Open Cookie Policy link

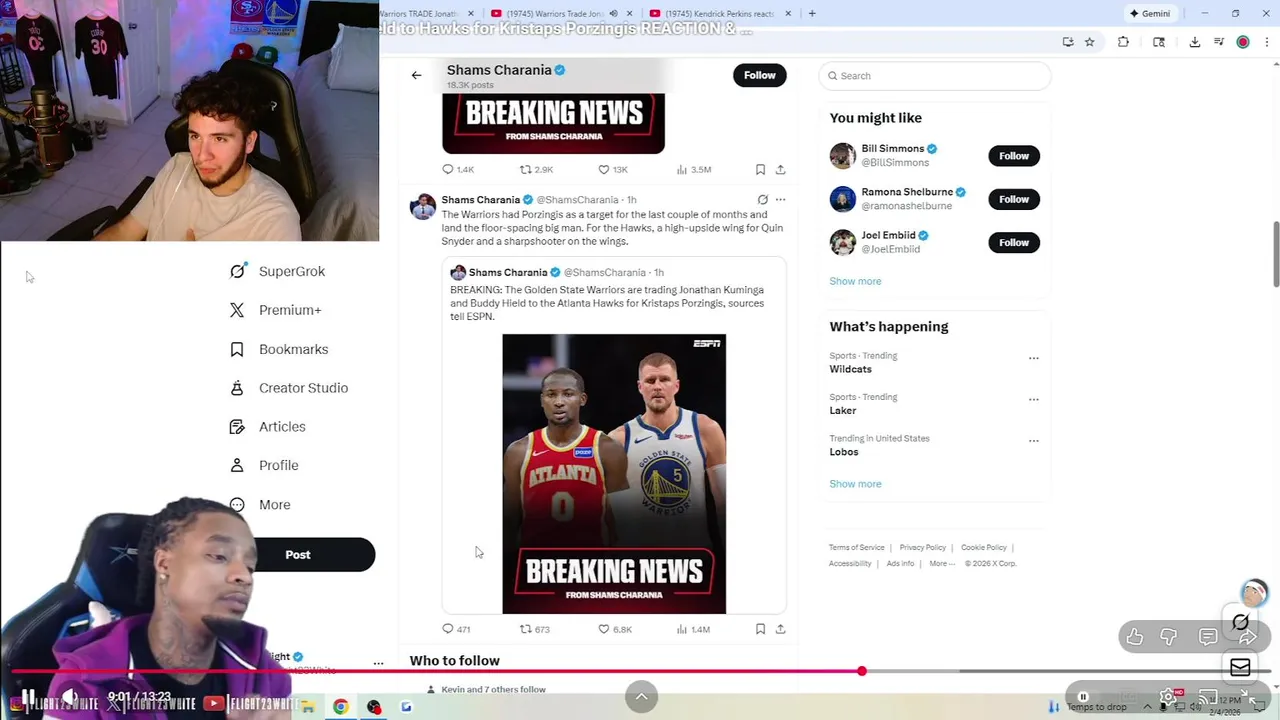(983, 548)
